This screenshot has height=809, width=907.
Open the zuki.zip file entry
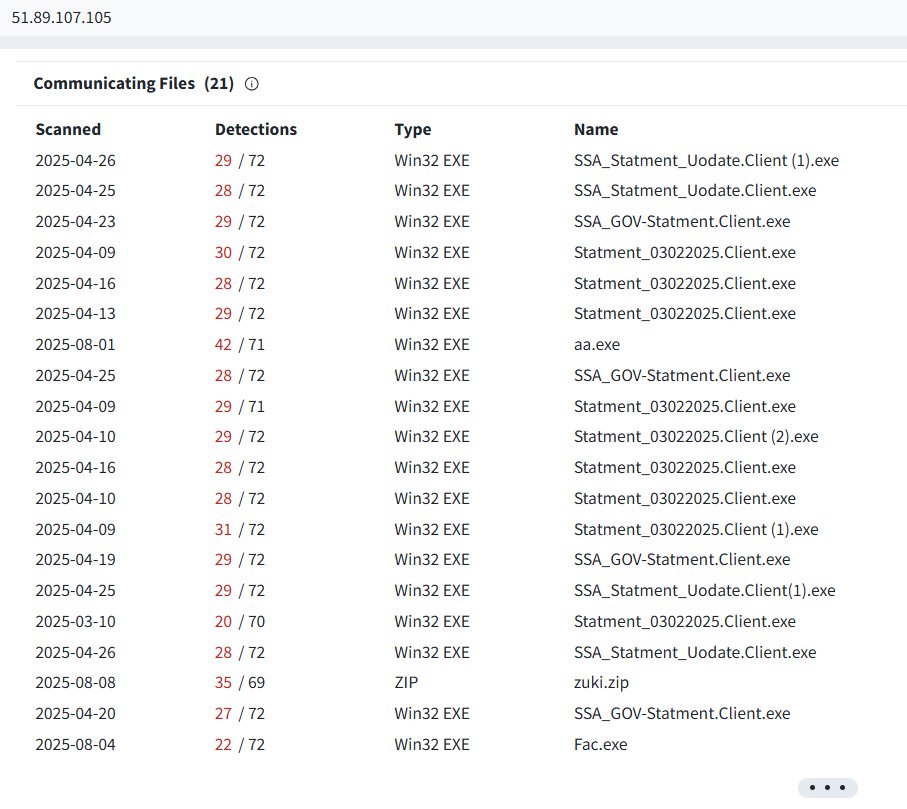pos(604,682)
